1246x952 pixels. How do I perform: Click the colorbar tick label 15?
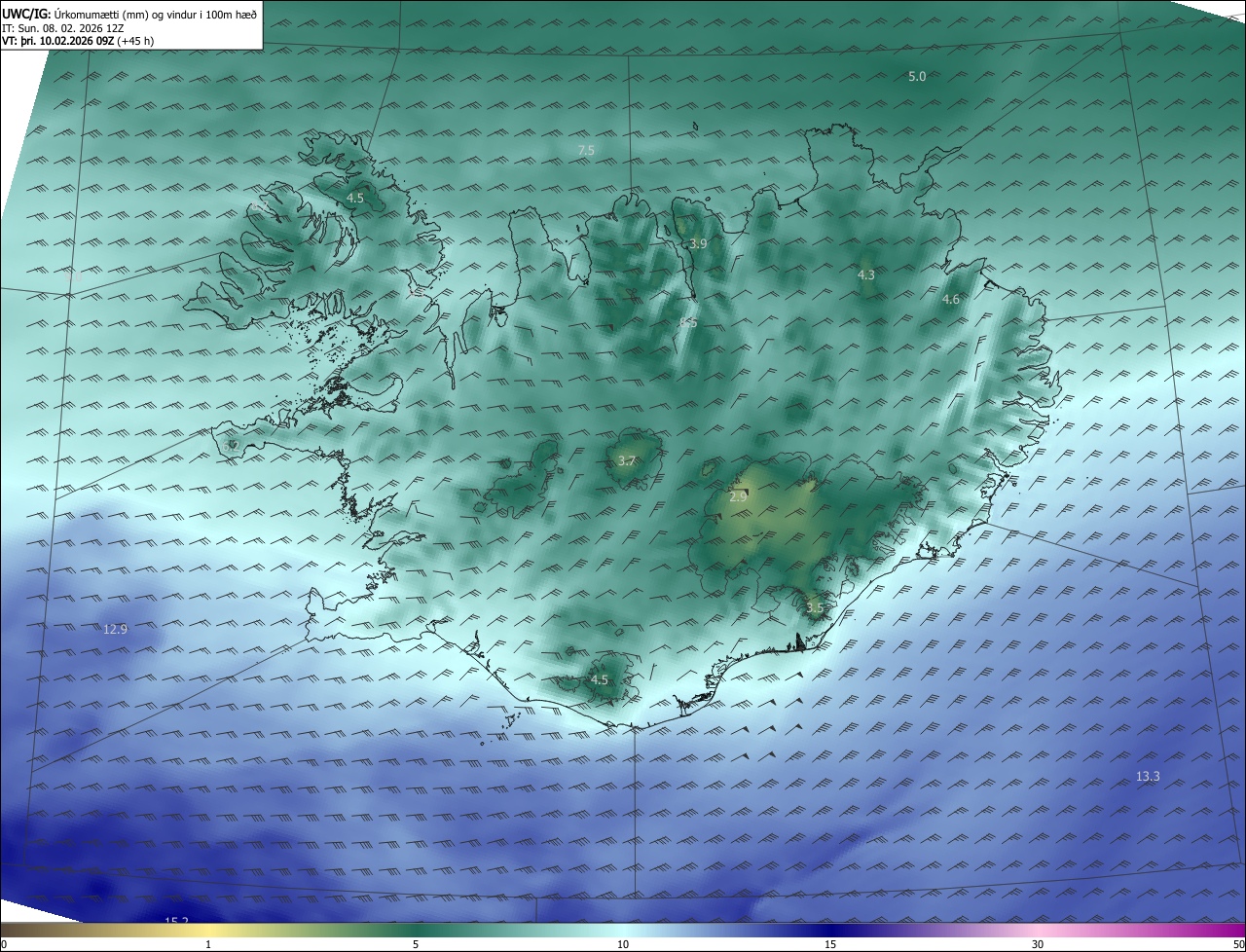(x=830, y=944)
